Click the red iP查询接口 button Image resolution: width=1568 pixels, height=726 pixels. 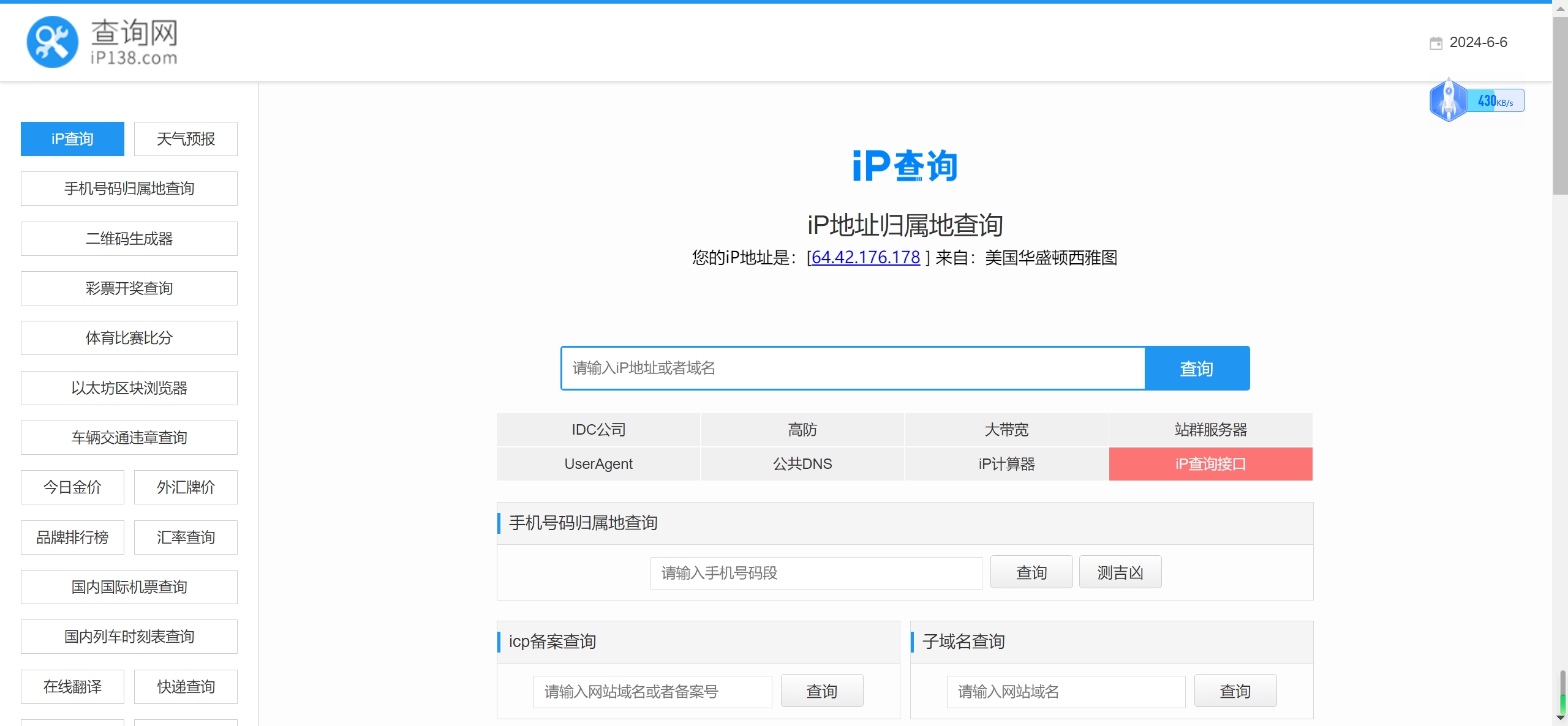(x=1211, y=464)
